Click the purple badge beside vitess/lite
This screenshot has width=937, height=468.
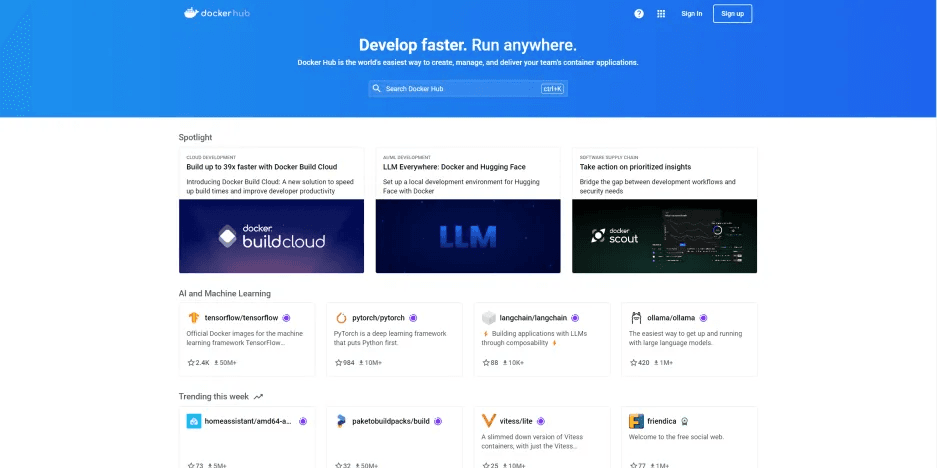(x=541, y=421)
